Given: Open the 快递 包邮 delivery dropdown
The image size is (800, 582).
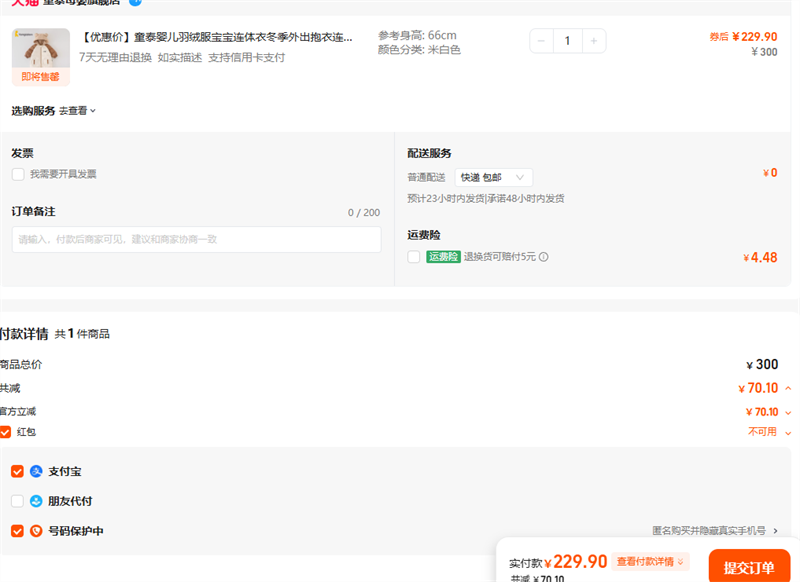Looking at the screenshot, I should click(x=494, y=177).
